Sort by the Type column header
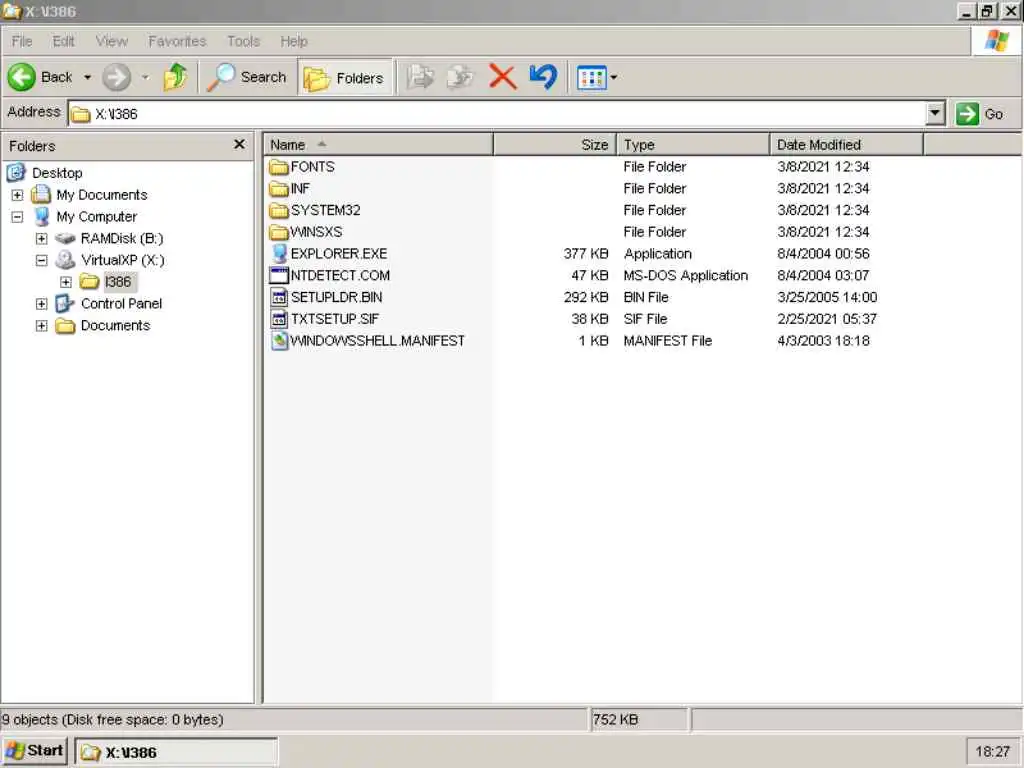The image size is (1024, 768). click(x=693, y=144)
